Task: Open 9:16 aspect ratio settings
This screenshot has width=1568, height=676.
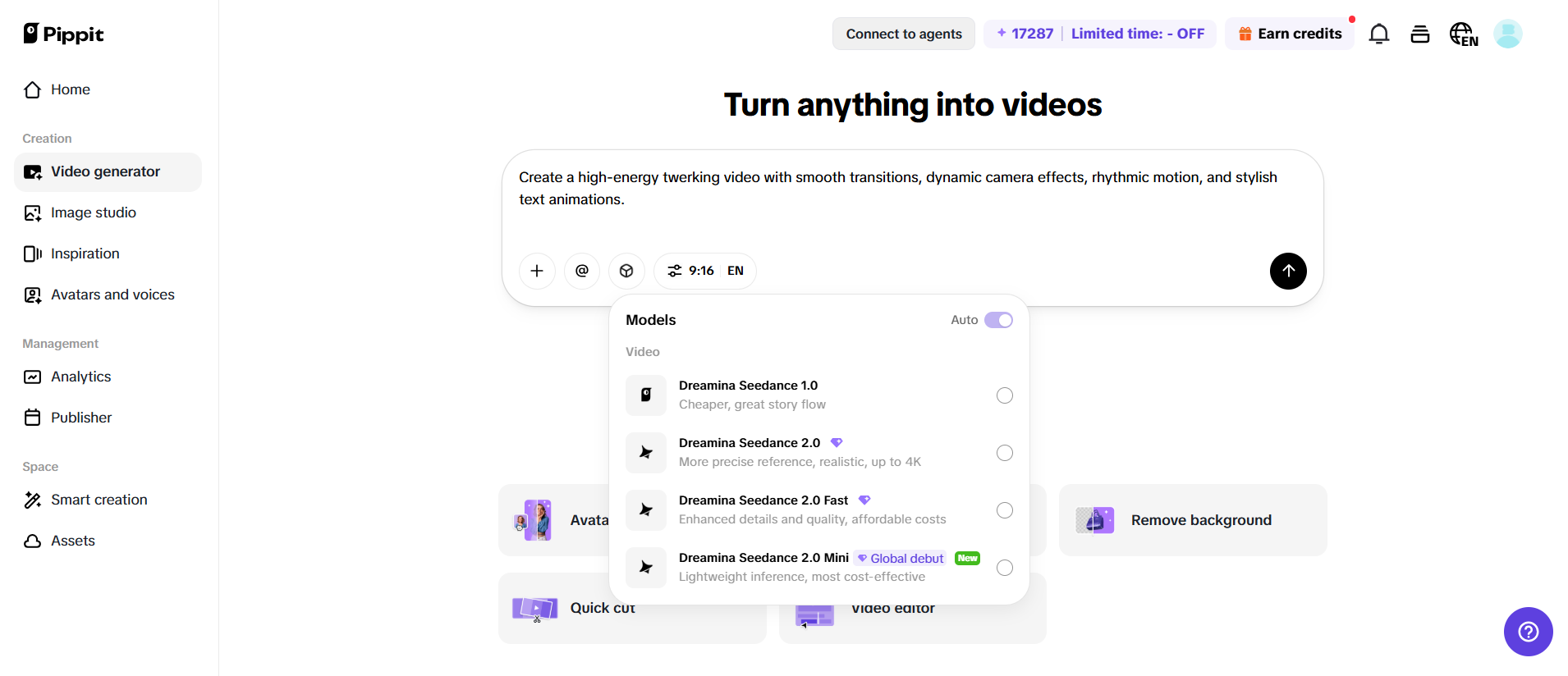Action: [691, 271]
